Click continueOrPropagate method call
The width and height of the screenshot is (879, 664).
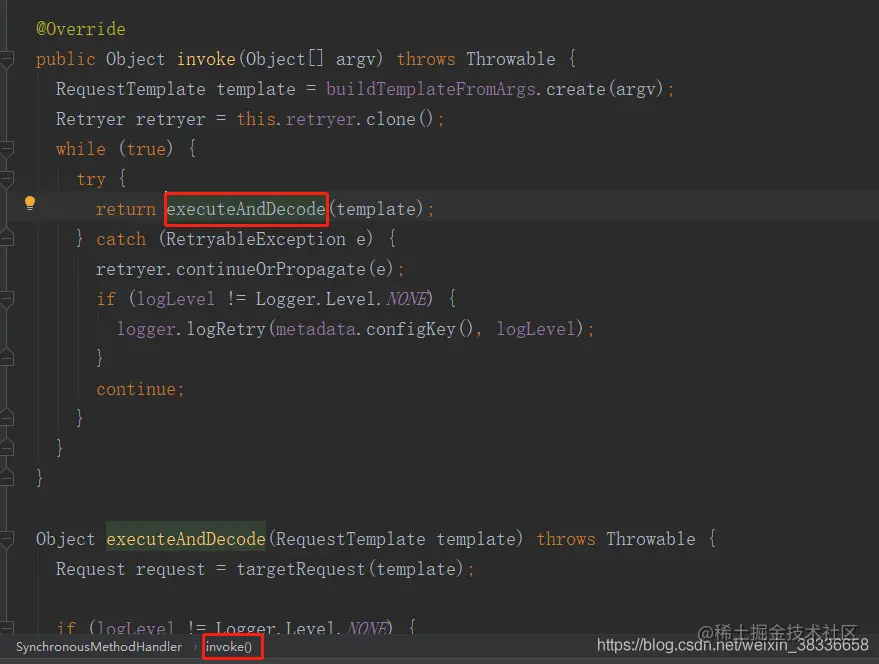click(x=271, y=269)
